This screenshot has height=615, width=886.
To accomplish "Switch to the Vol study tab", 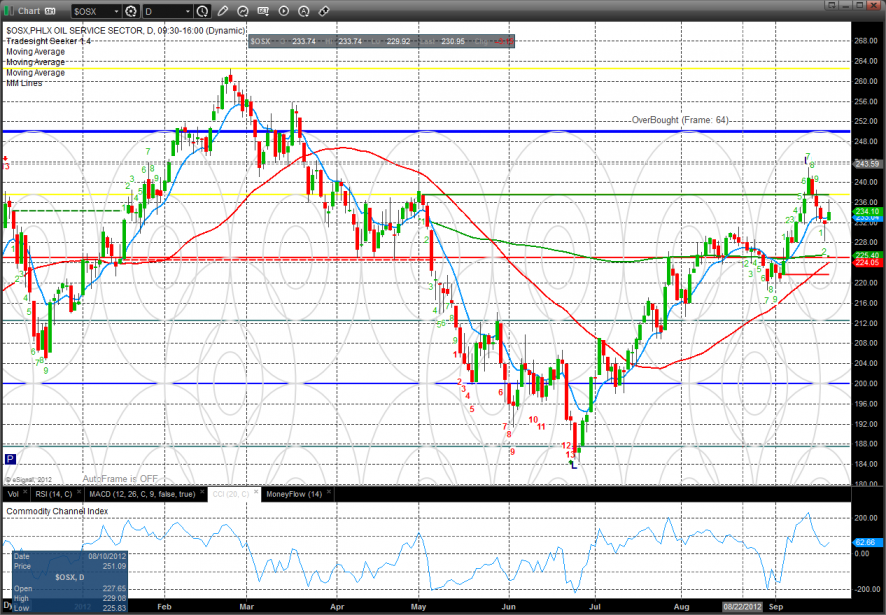I will [x=13, y=494].
